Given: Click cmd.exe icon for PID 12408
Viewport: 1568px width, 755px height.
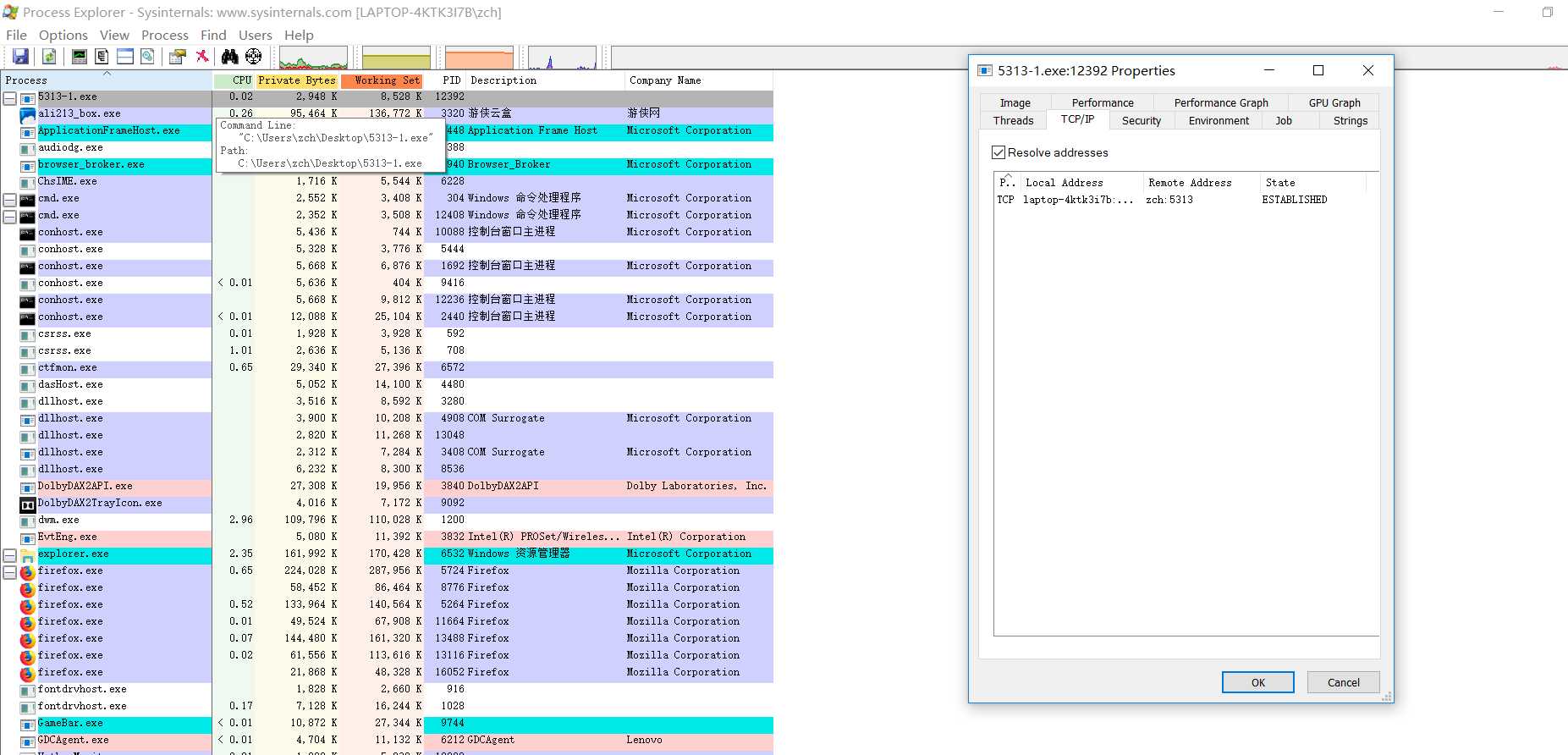Looking at the screenshot, I should [x=28, y=217].
